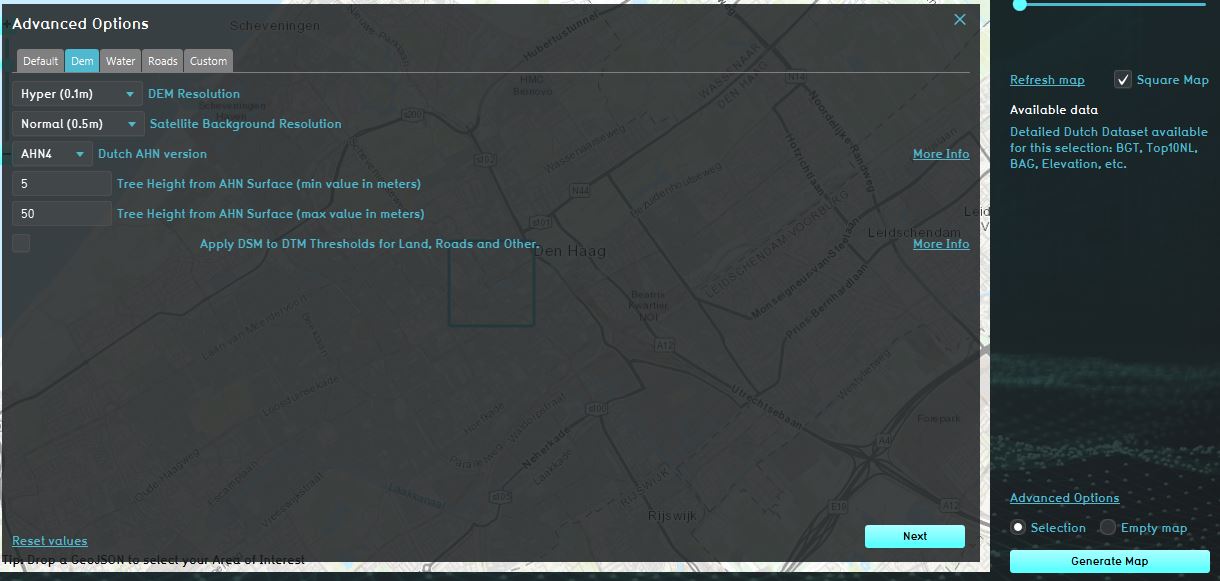Select the Dem tab

click(x=82, y=61)
